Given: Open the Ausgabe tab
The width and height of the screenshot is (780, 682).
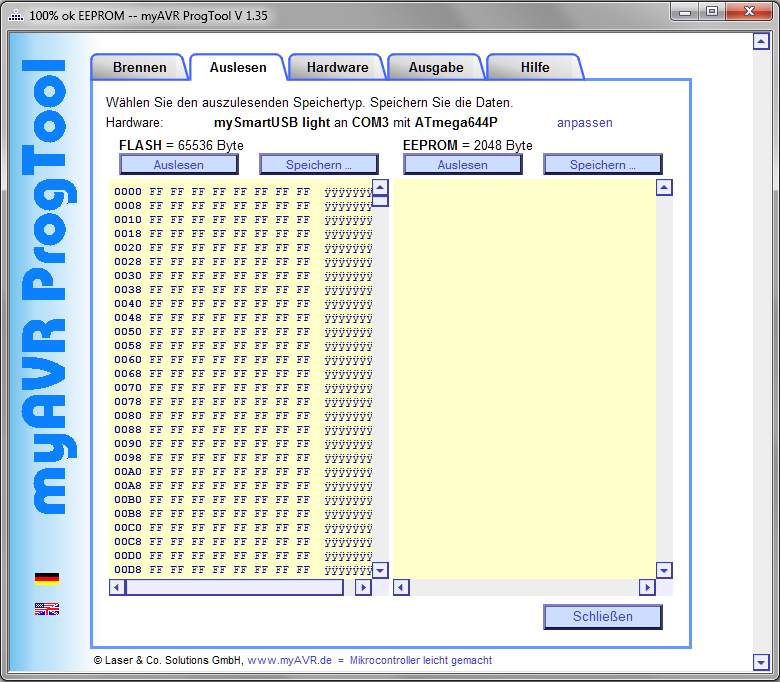Looking at the screenshot, I should click(x=436, y=67).
